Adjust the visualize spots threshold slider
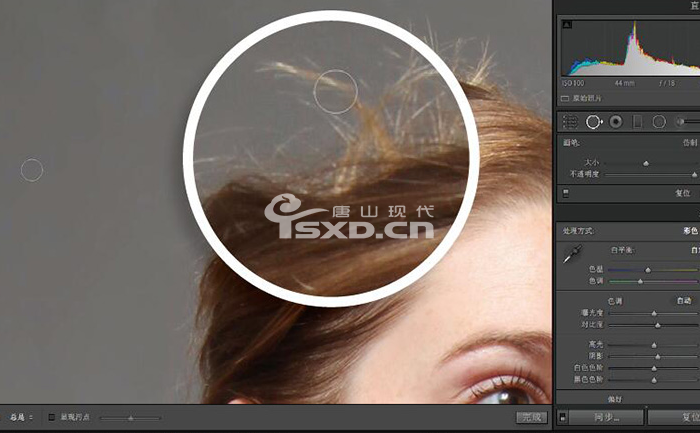 130,418
